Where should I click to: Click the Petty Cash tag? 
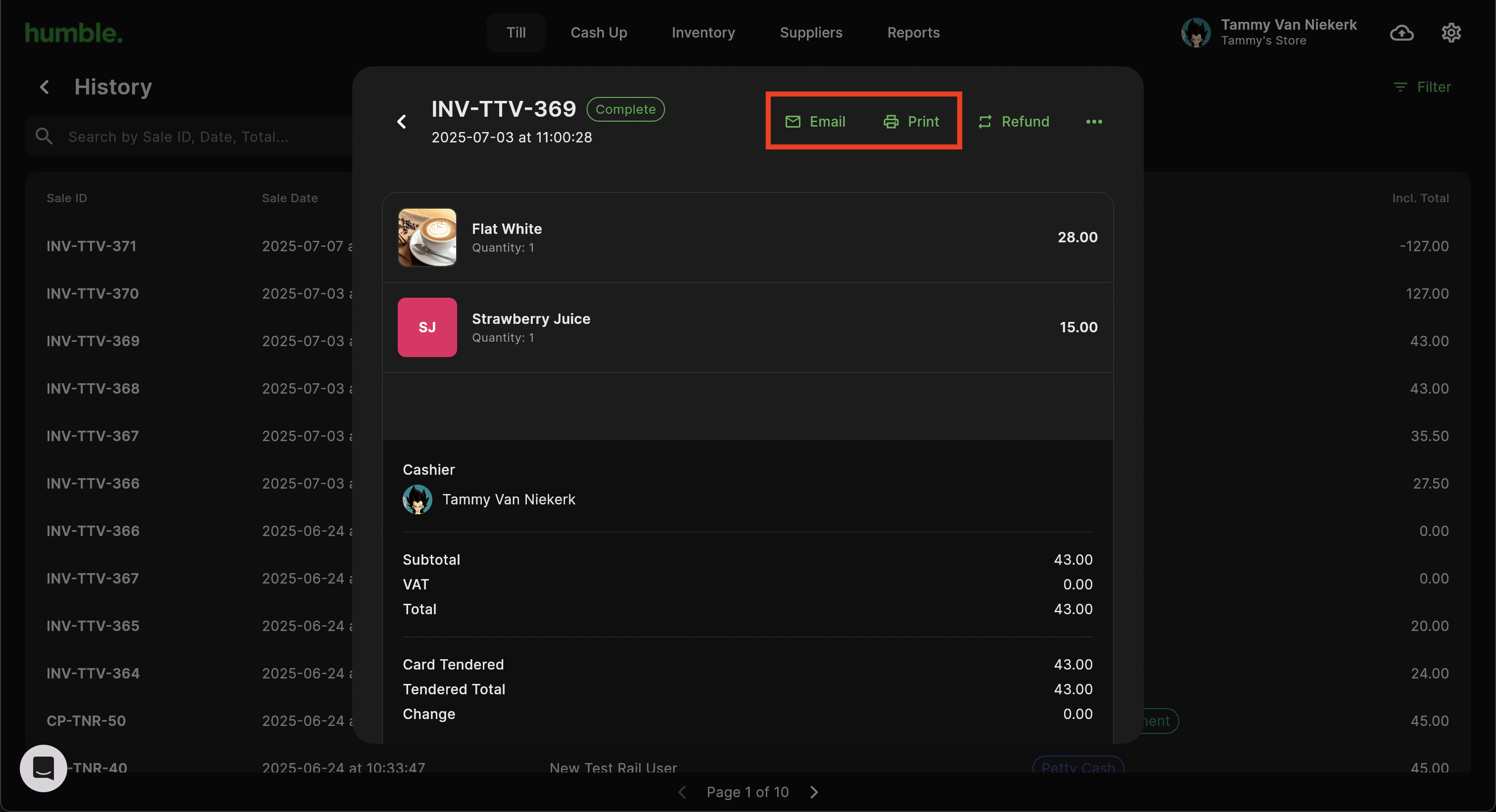pyautogui.click(x=1078, y=766)
